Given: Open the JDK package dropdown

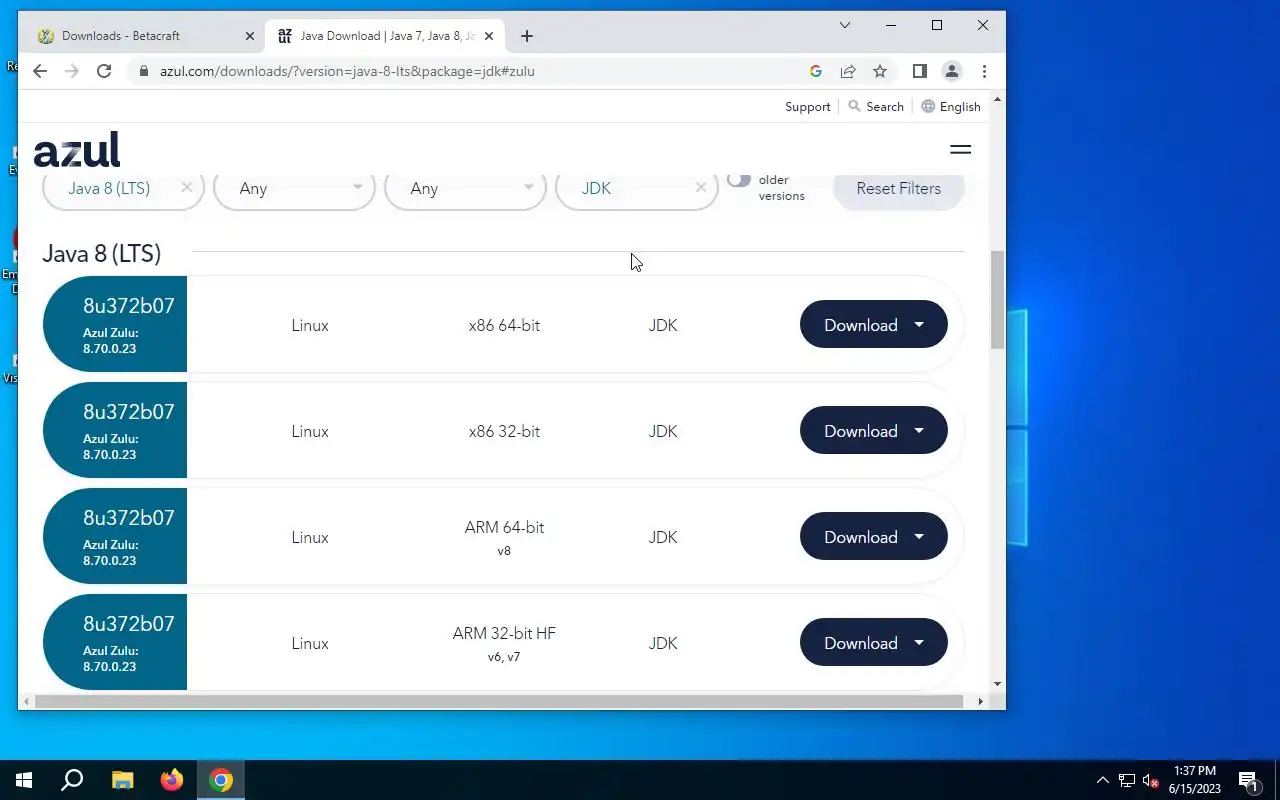Looking at the screenshot, I should pyautogui.click(x=636, y=188).
